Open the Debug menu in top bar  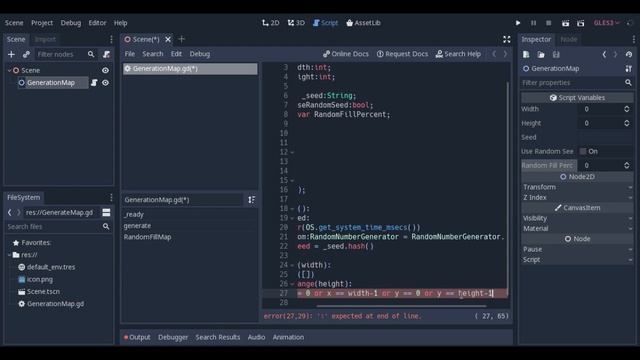coord(71,23)
